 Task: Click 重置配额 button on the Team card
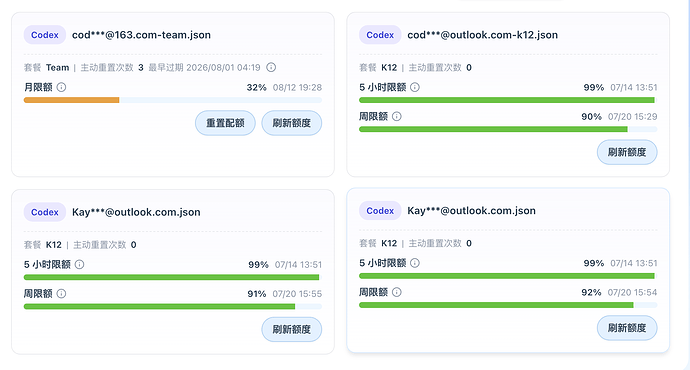tap(225, 123)
